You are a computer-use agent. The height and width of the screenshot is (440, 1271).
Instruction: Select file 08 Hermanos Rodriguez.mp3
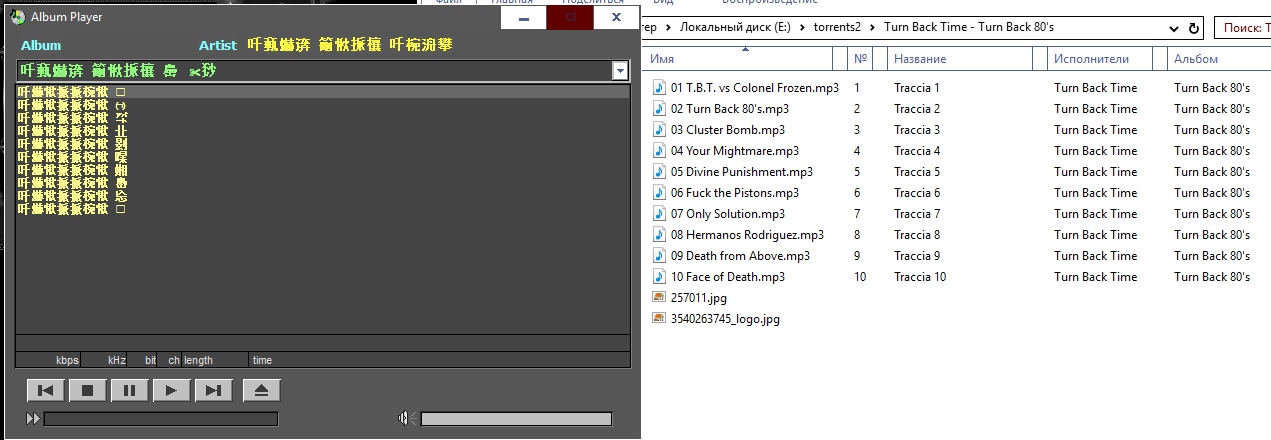coord(747,235)
